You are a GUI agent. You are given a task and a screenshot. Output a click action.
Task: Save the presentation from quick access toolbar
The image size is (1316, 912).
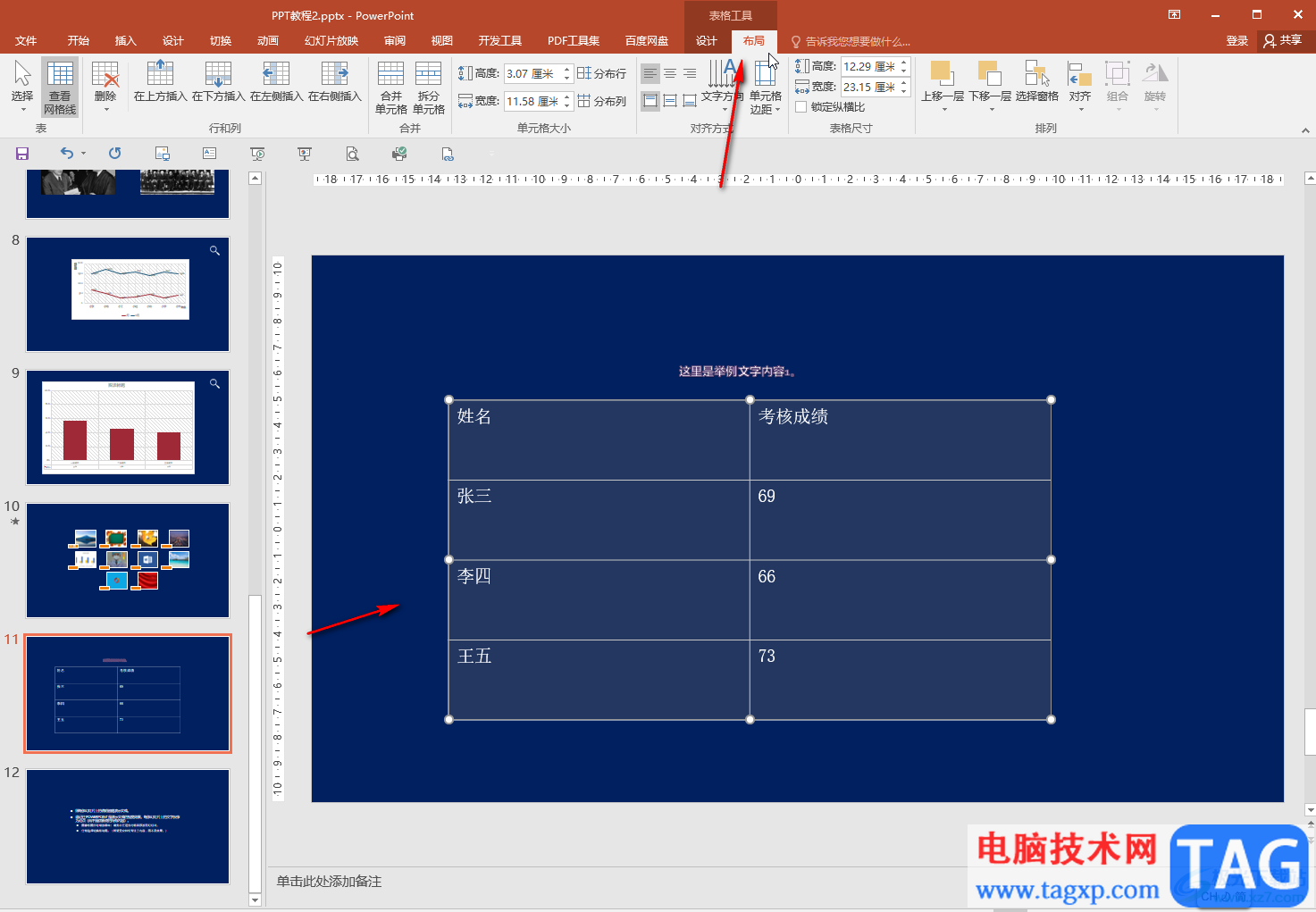tap(22, 154)
